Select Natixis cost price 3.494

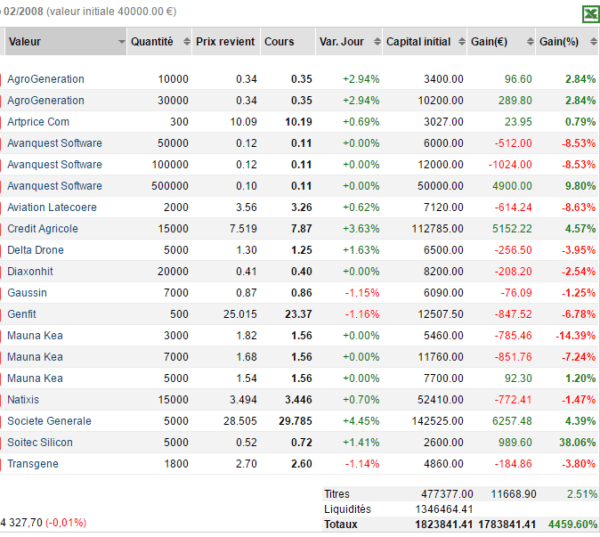click(243, 400)
